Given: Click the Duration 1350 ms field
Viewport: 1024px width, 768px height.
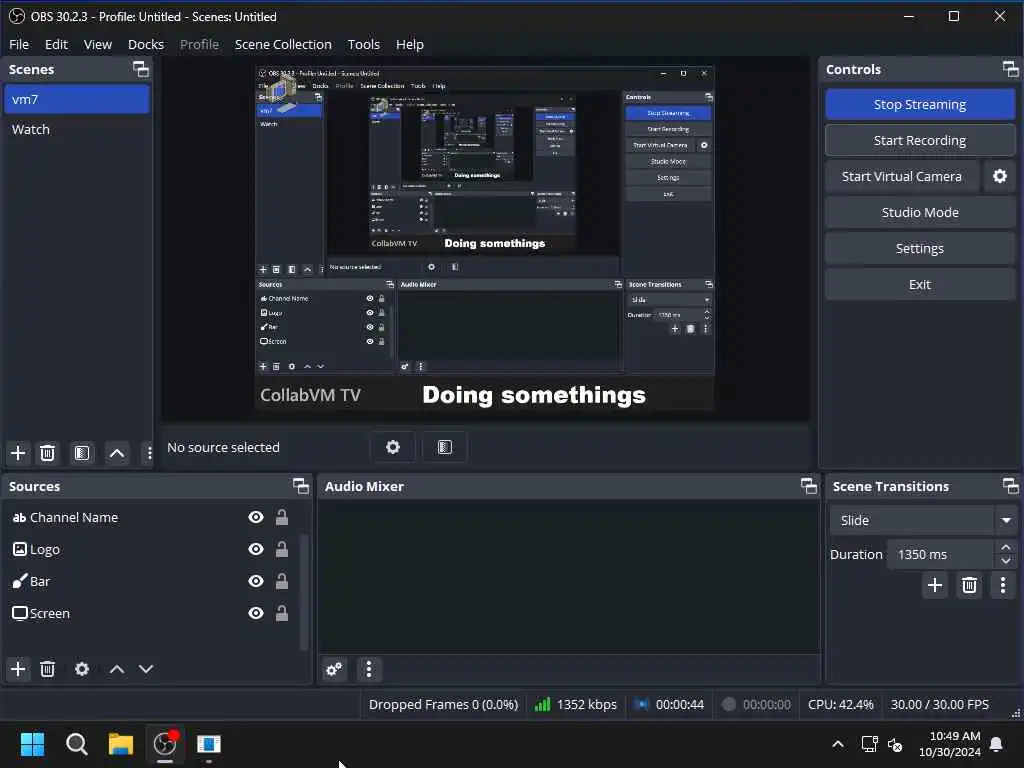Looking at the screenshot, I should point(940,554).
